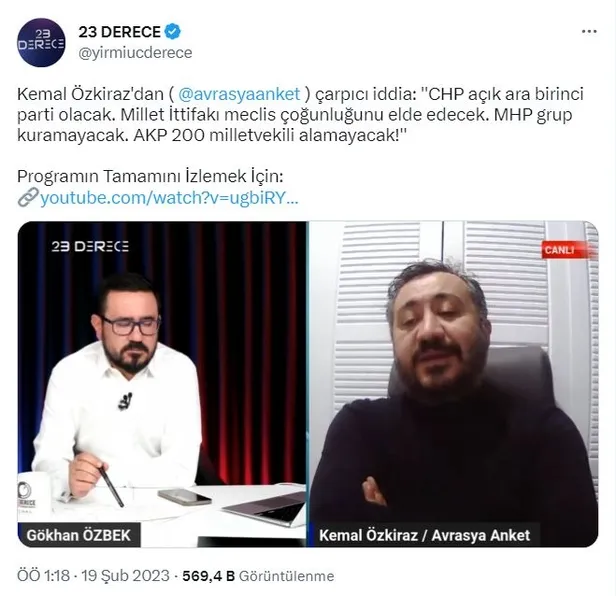Viewport: 616px width, 596px height.
Task: Open the video thumbnail preview
Action: (308, 384)
